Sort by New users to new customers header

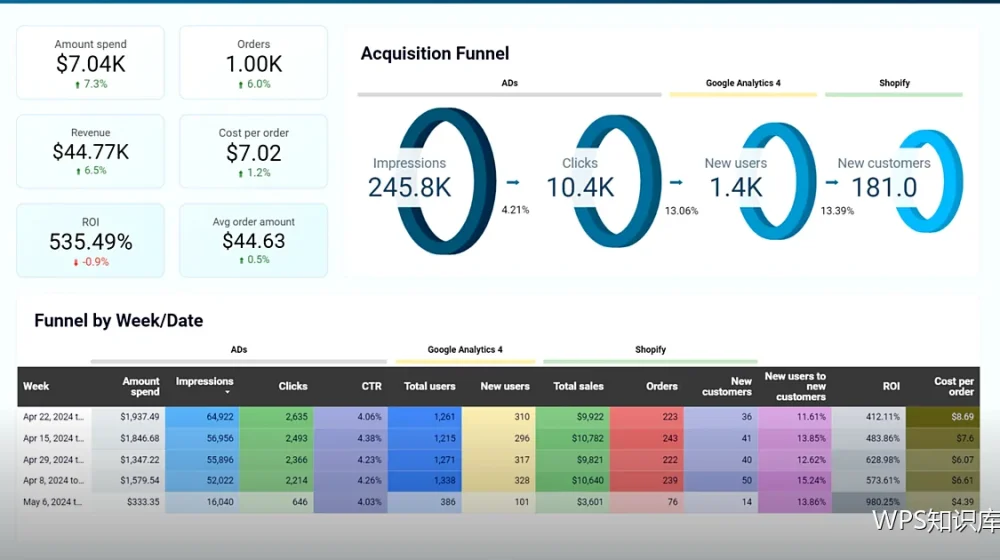[795, 386]
